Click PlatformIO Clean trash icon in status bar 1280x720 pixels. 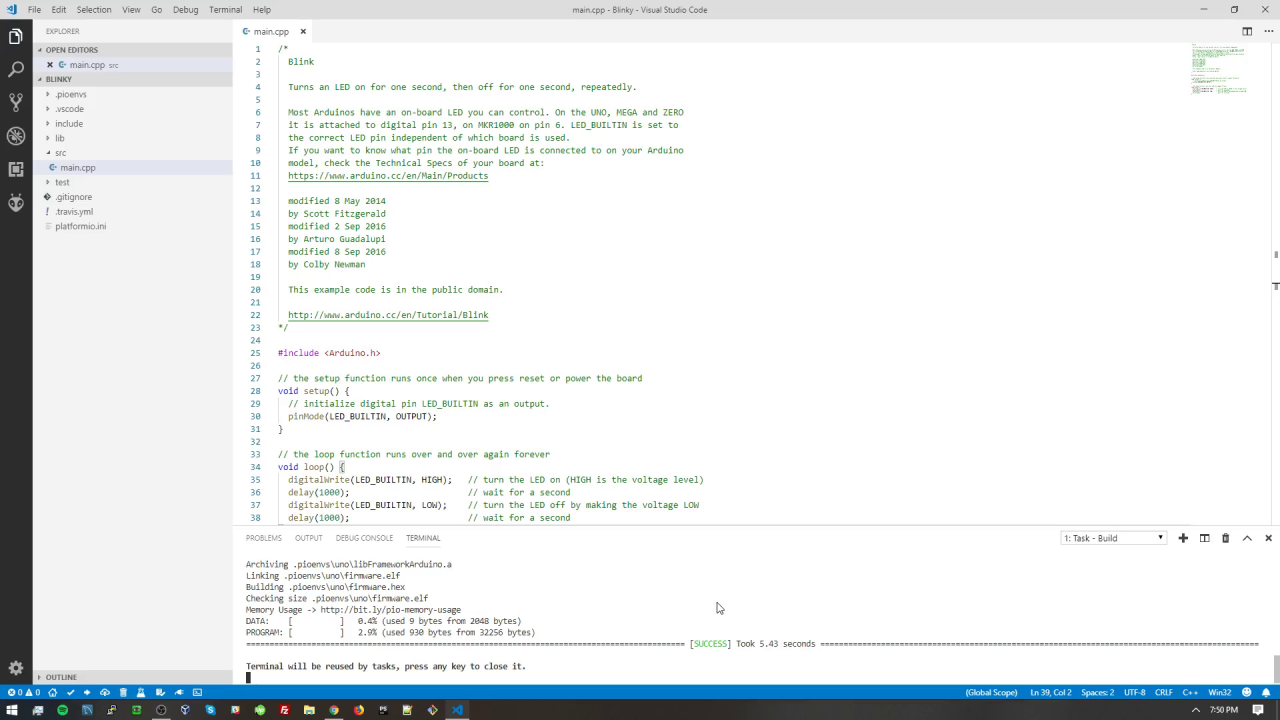point(124,692)
